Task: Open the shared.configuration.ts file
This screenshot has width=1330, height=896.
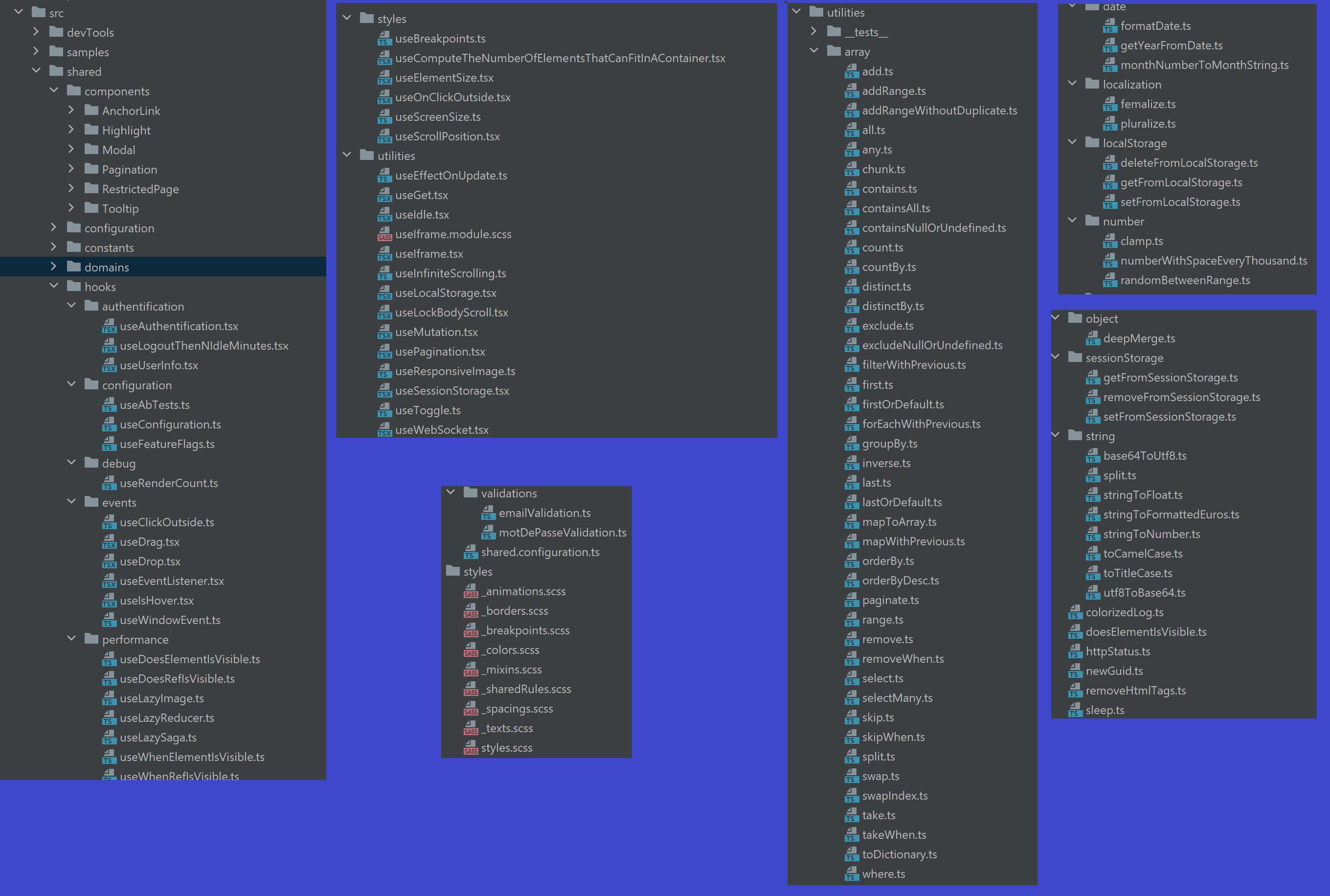Action: (540, 553)
